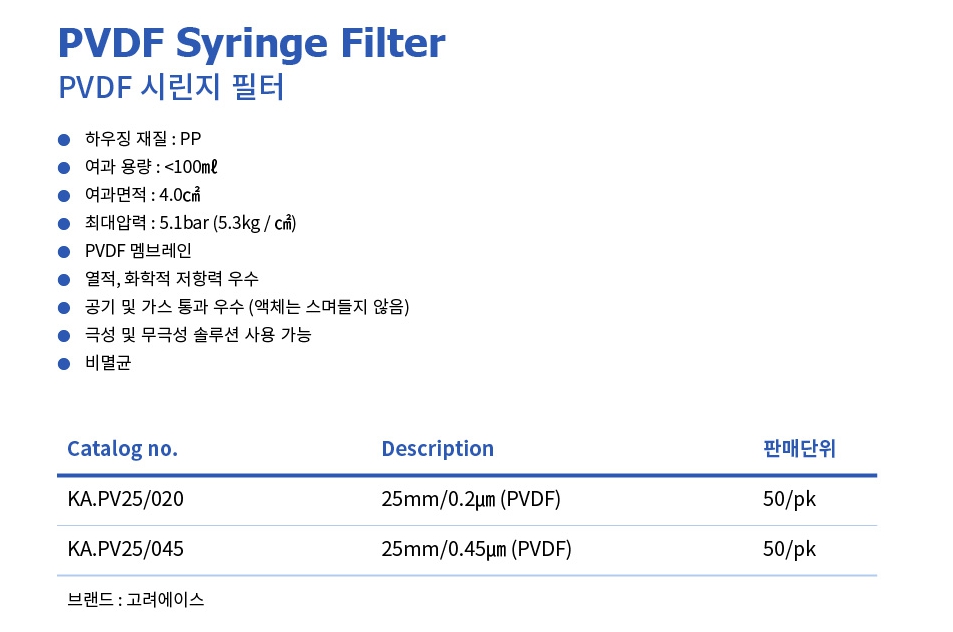Click the 판매단위 column header
953x632 pixels.
(x=799, y=449)
